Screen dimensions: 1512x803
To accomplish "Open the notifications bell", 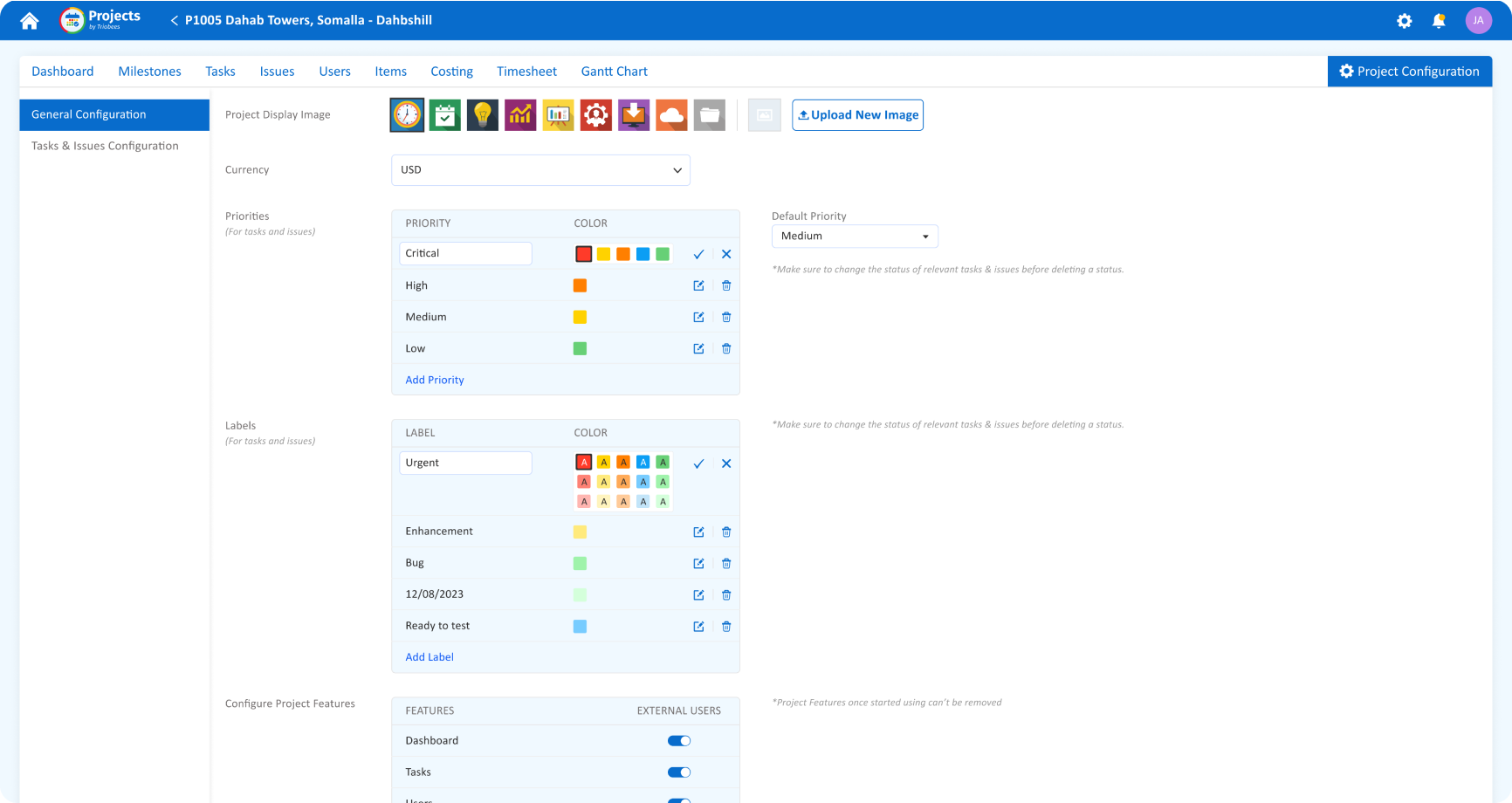I will click(x=1439, y=20).
